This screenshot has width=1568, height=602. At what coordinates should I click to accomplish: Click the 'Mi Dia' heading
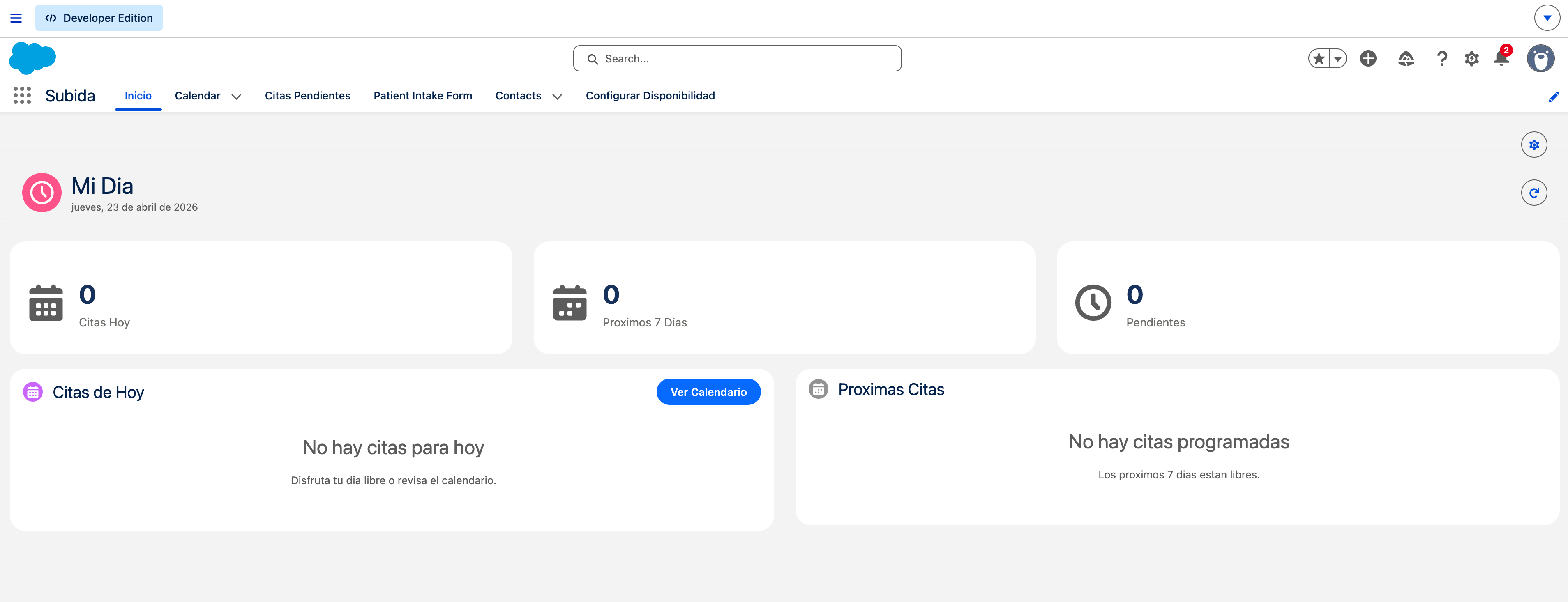(102, 186)
